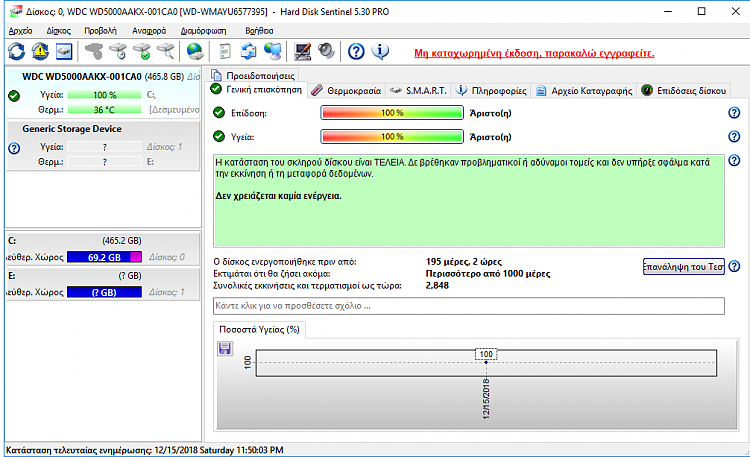The width and height of the screenshot is (750, 457).
Task: Click the WDC disk health 100 % bar
Action: click(105, 95)
